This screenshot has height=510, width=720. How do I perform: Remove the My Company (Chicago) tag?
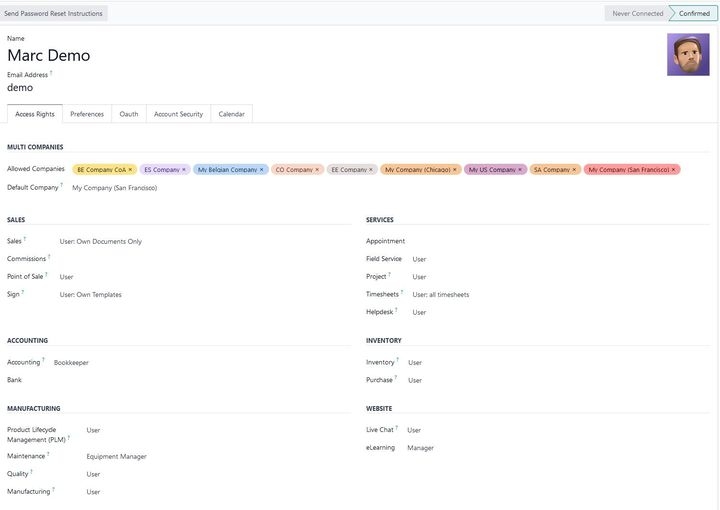click(455, 170)
